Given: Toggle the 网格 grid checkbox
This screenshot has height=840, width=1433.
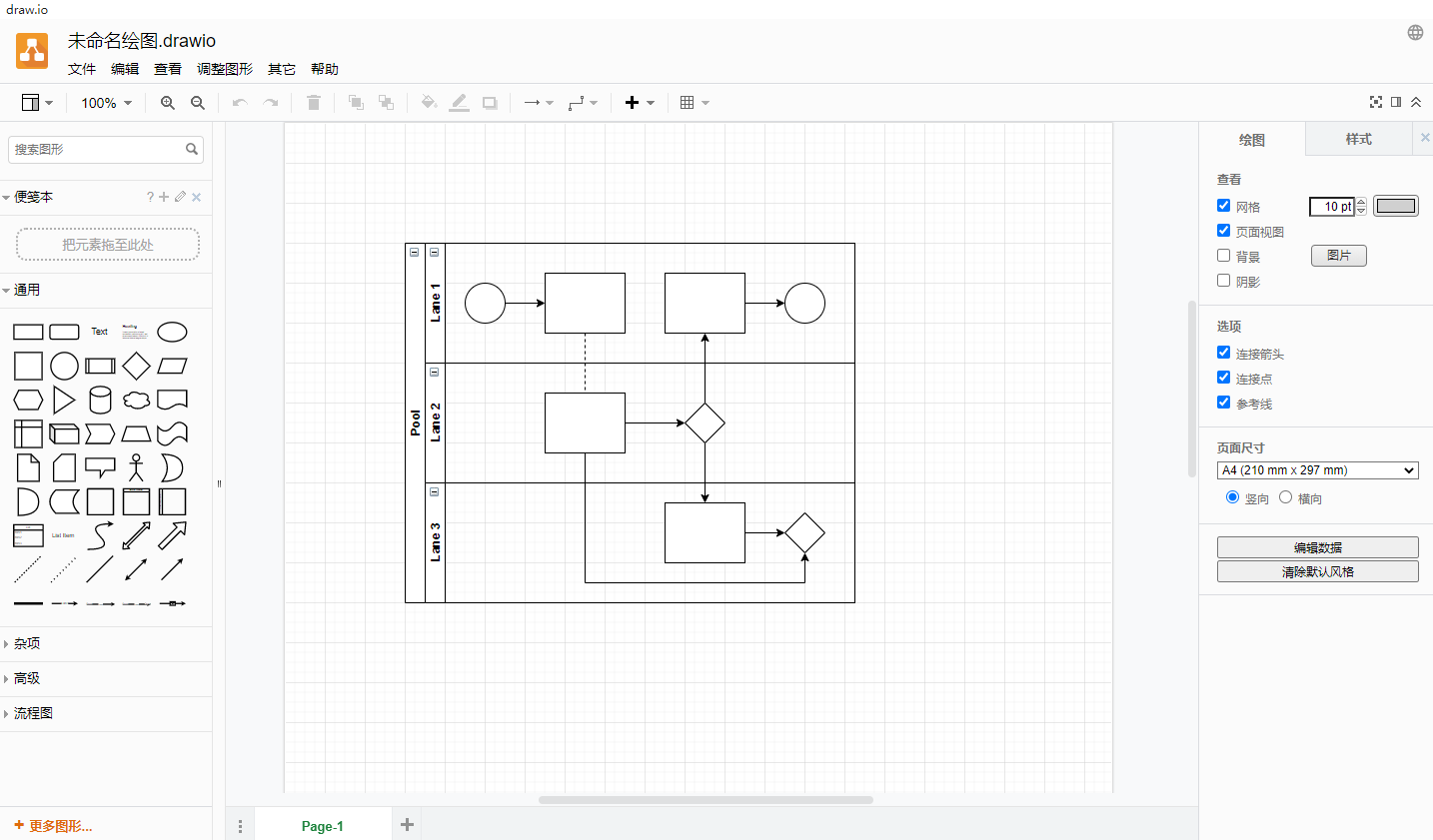Looking at the screenshot, I should pyautogui.click(x=1223, y=206).
